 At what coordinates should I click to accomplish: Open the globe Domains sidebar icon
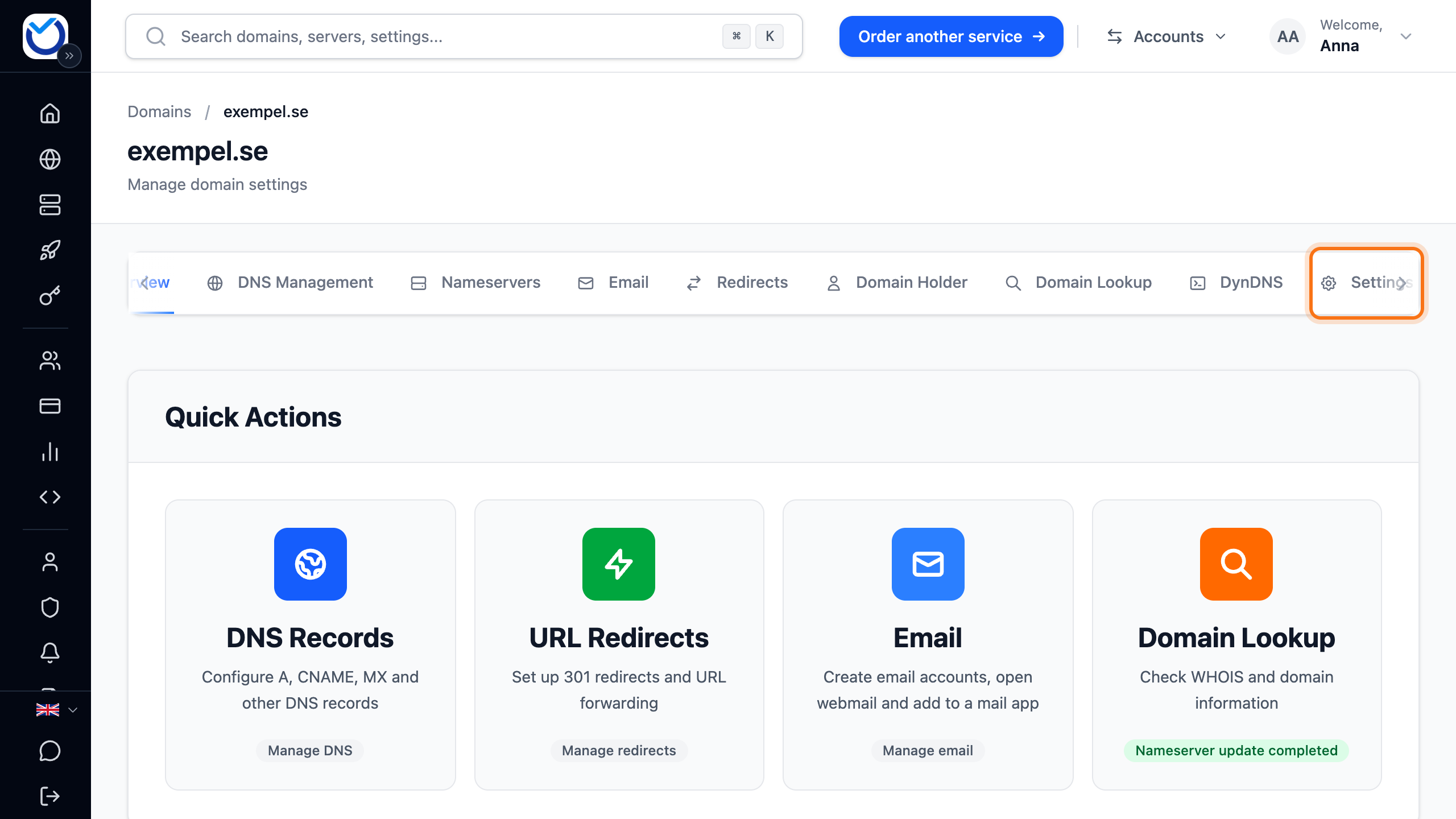[50, 159]
